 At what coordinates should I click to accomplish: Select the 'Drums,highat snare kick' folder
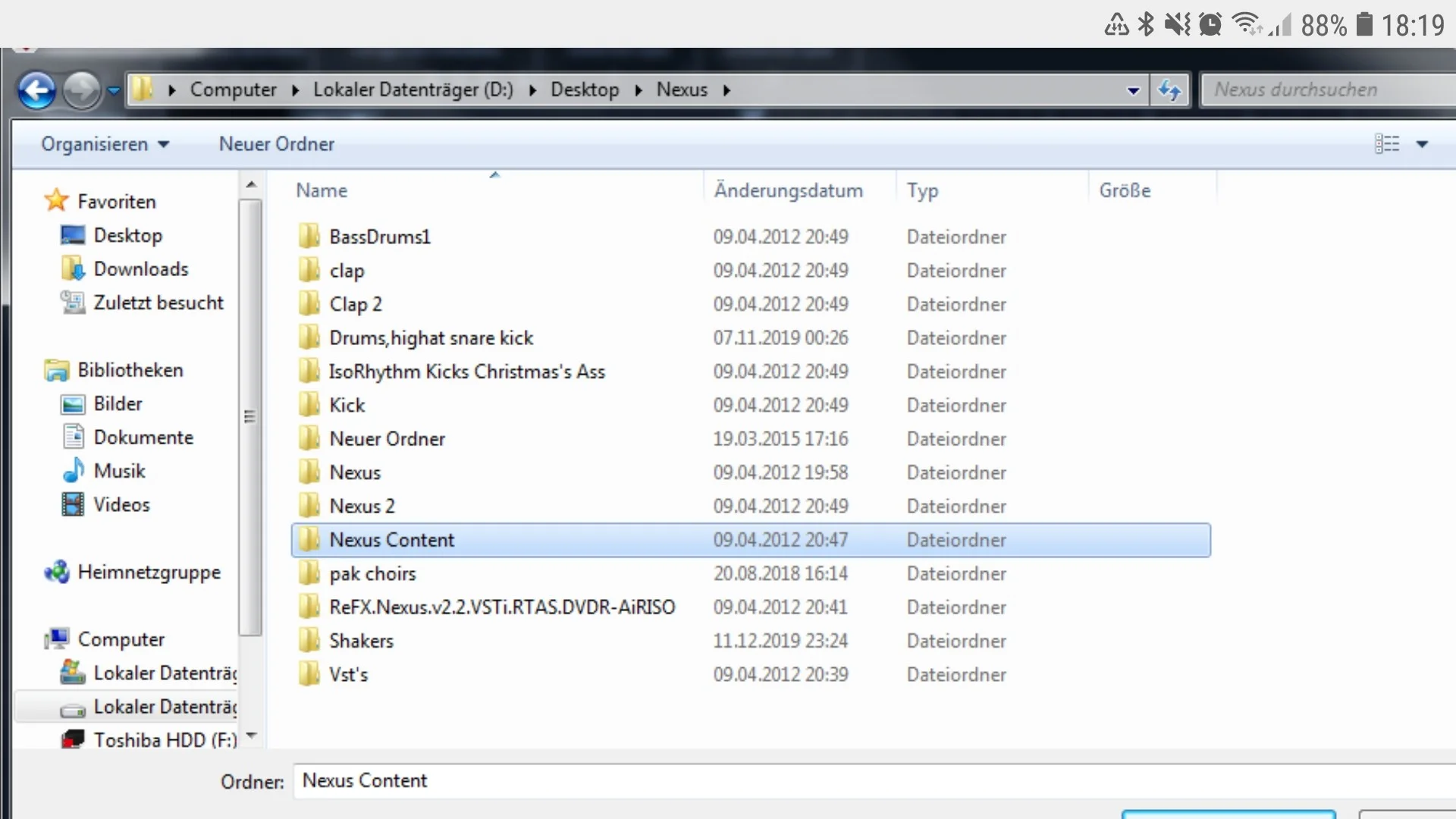431,337
